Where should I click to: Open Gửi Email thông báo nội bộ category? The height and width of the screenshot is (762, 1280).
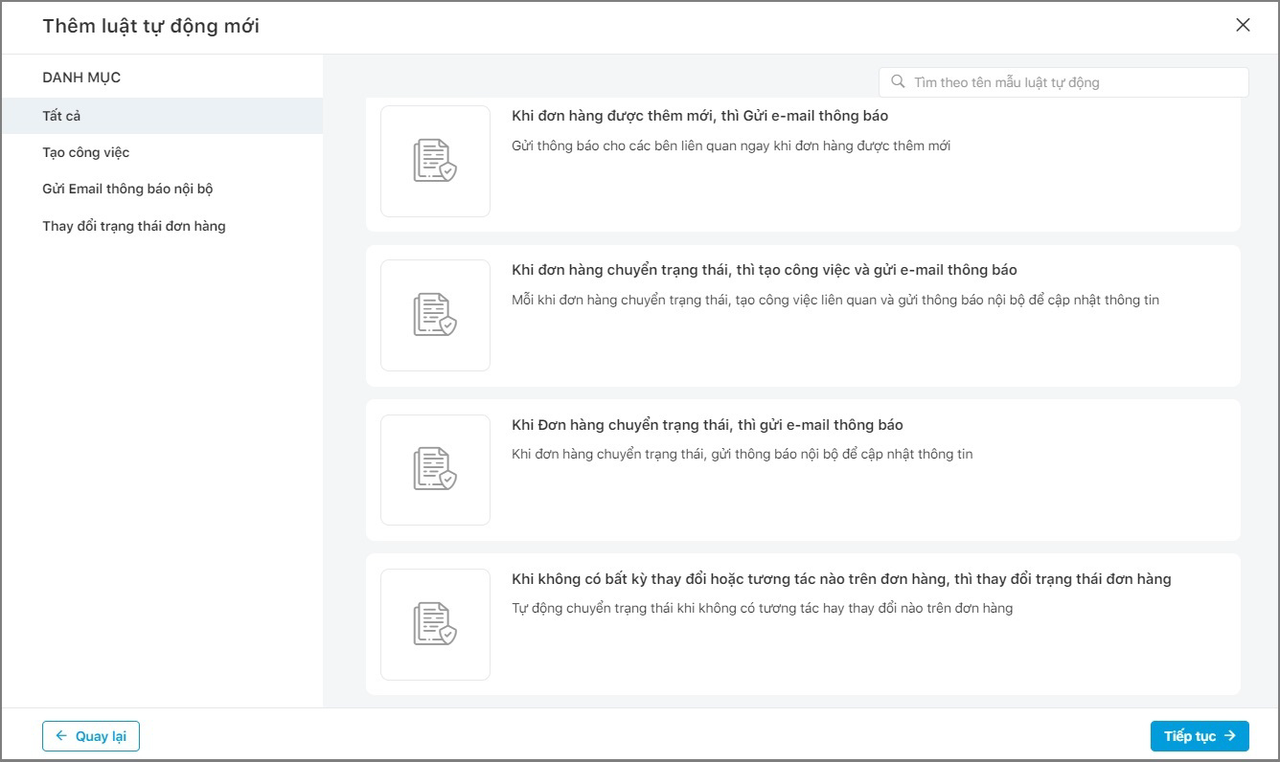tap(162, 189)
